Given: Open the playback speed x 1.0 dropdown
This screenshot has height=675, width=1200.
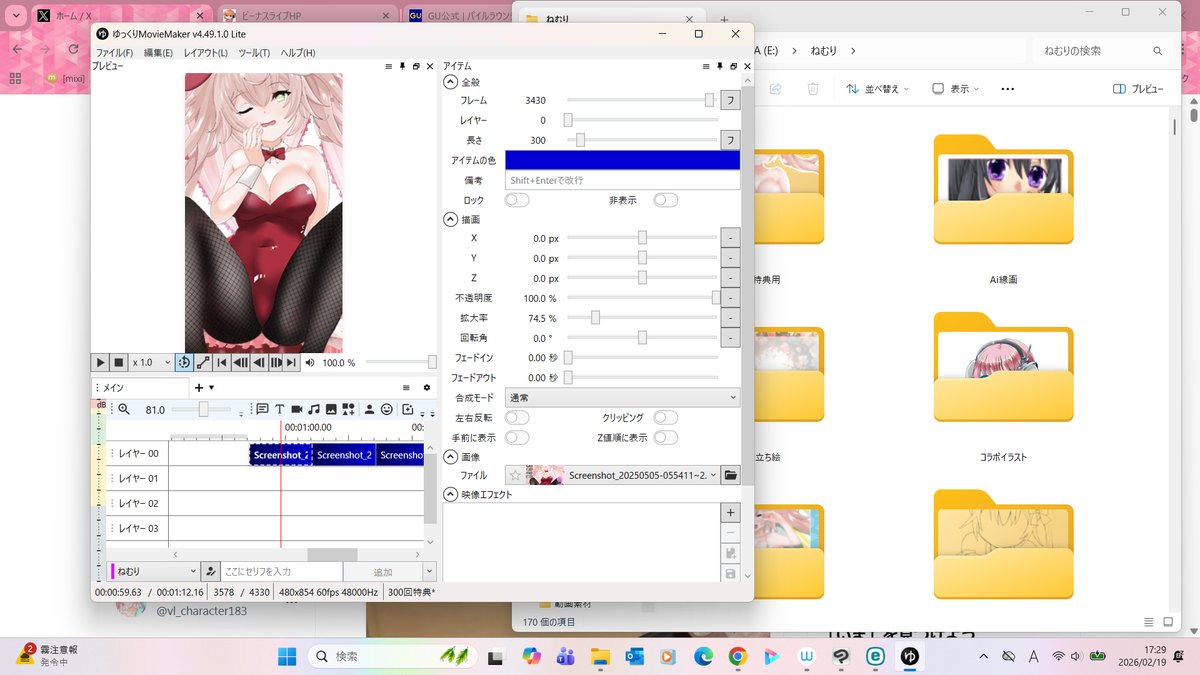Looking at the screenshot, I should click(x=150, y=362).
